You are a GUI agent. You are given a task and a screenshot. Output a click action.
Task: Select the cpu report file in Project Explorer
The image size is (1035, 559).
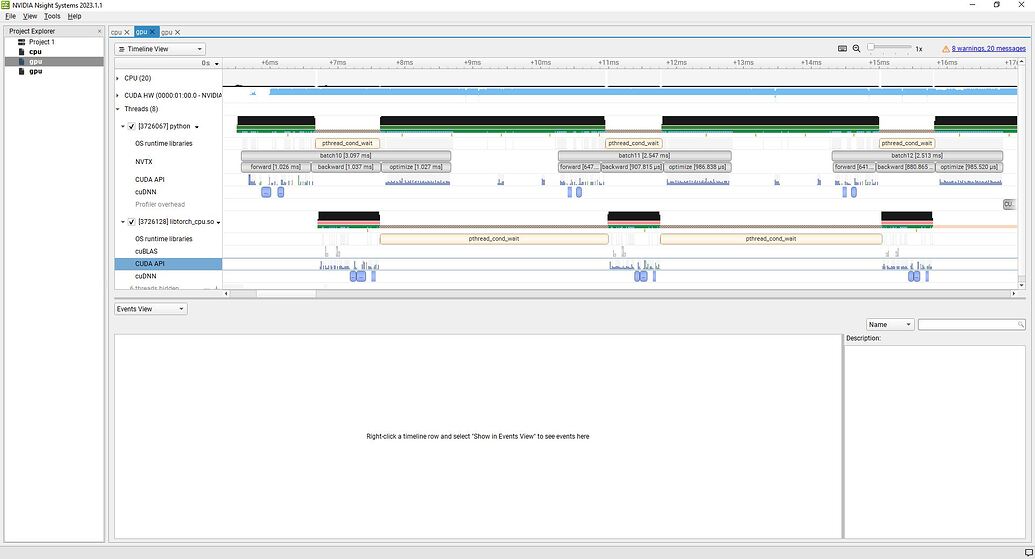point(35,52)
